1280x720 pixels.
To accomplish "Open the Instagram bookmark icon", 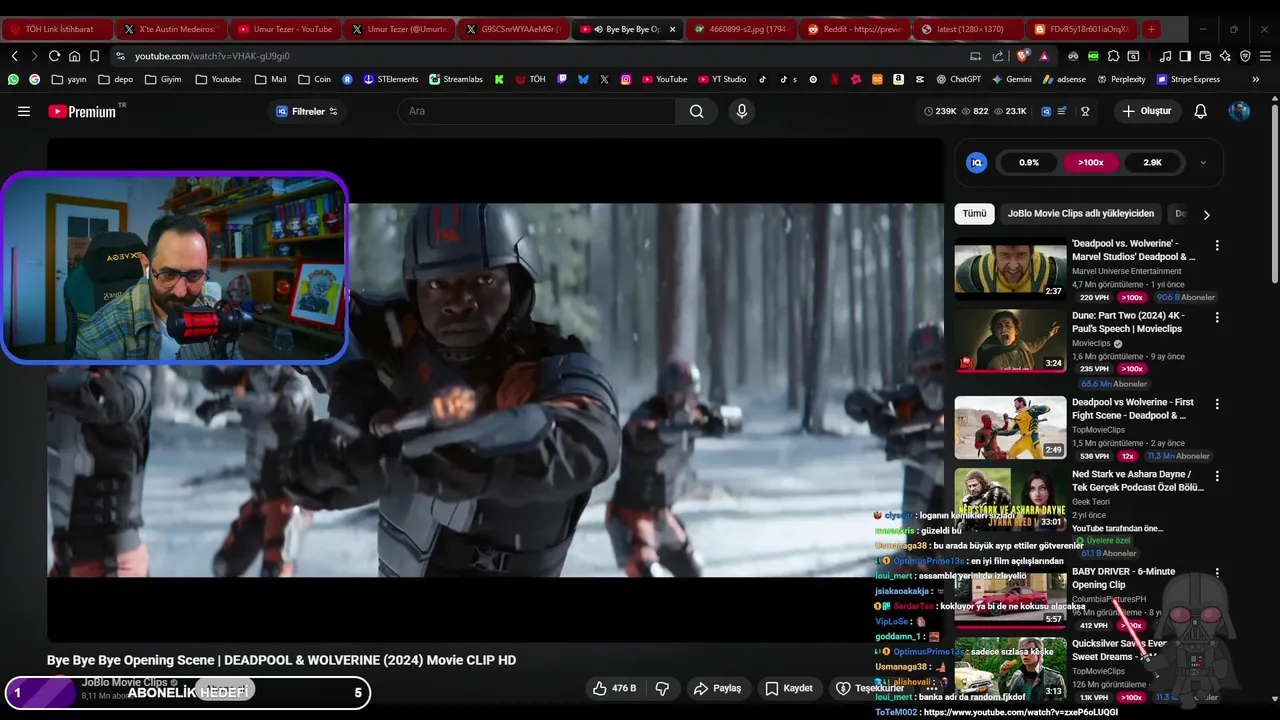I will point(626,79).
